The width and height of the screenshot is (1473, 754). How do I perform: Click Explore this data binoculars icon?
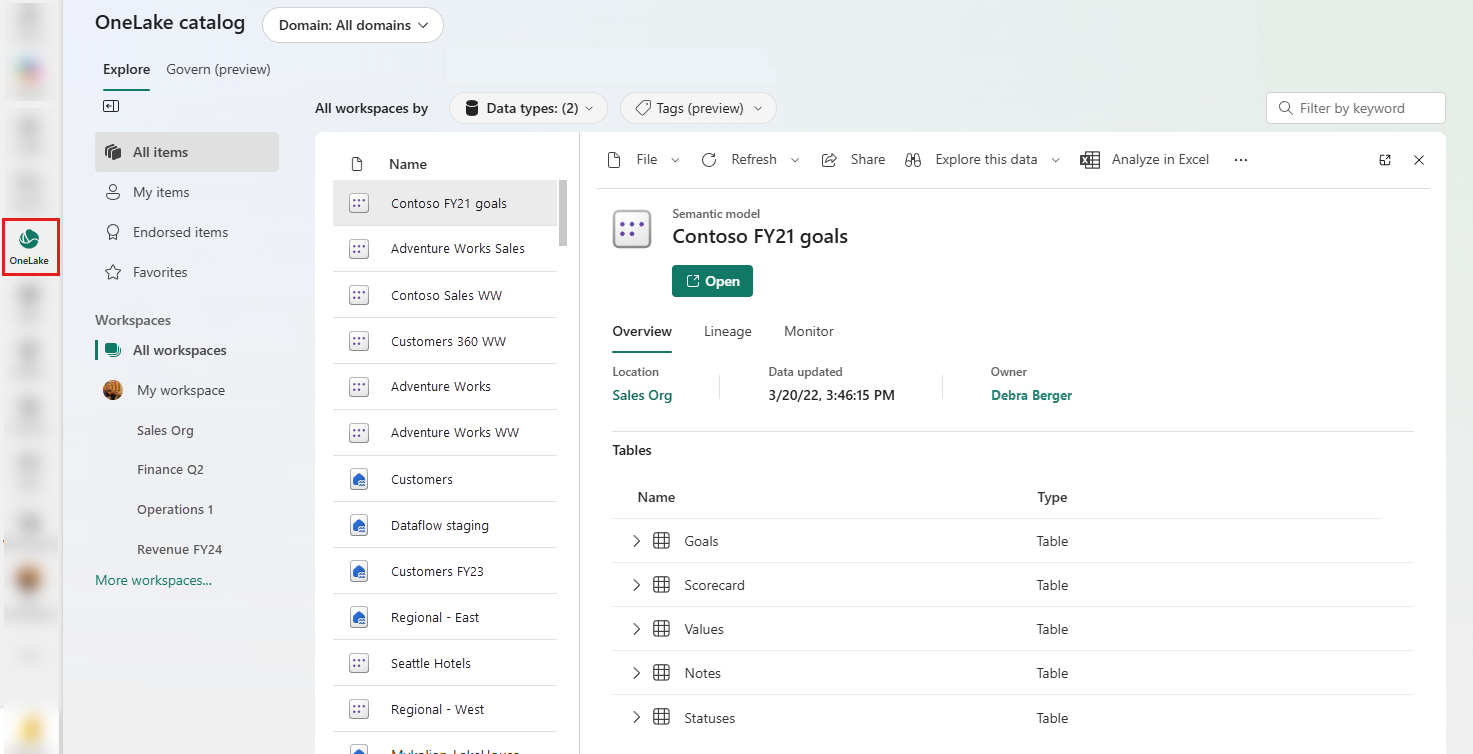click(x=913, y=160)
